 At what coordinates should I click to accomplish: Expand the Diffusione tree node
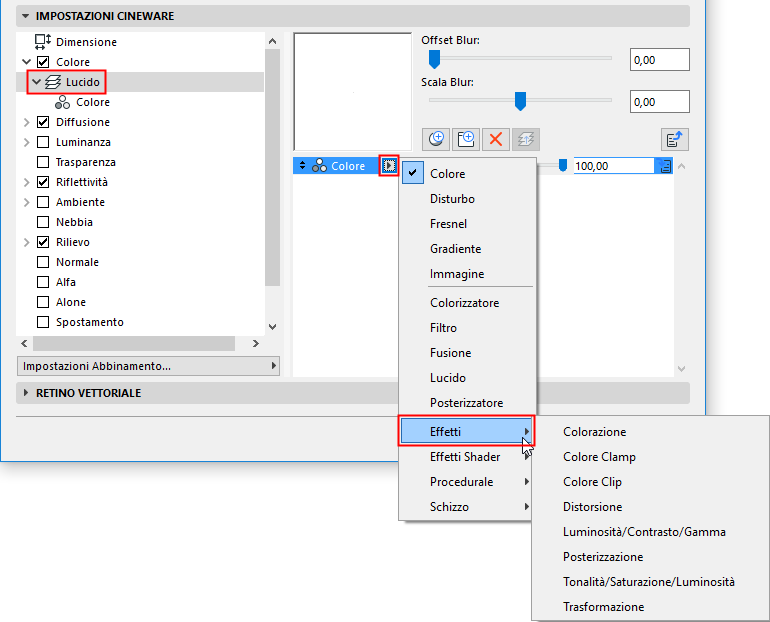click(x=27, y=122)
